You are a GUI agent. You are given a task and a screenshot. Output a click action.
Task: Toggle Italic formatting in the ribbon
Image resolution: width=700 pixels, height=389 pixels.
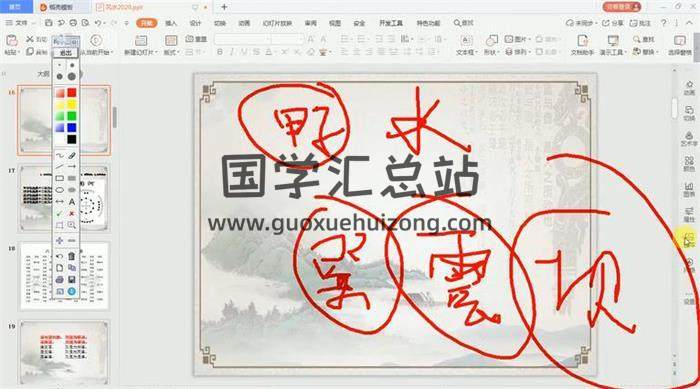click(232, 52)
